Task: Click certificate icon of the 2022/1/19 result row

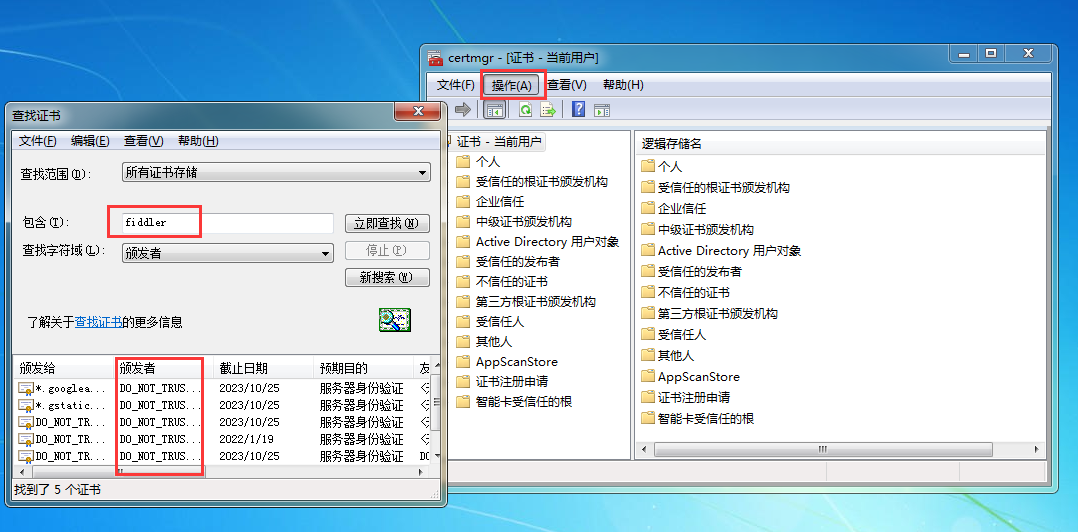Action: [25, 439]
